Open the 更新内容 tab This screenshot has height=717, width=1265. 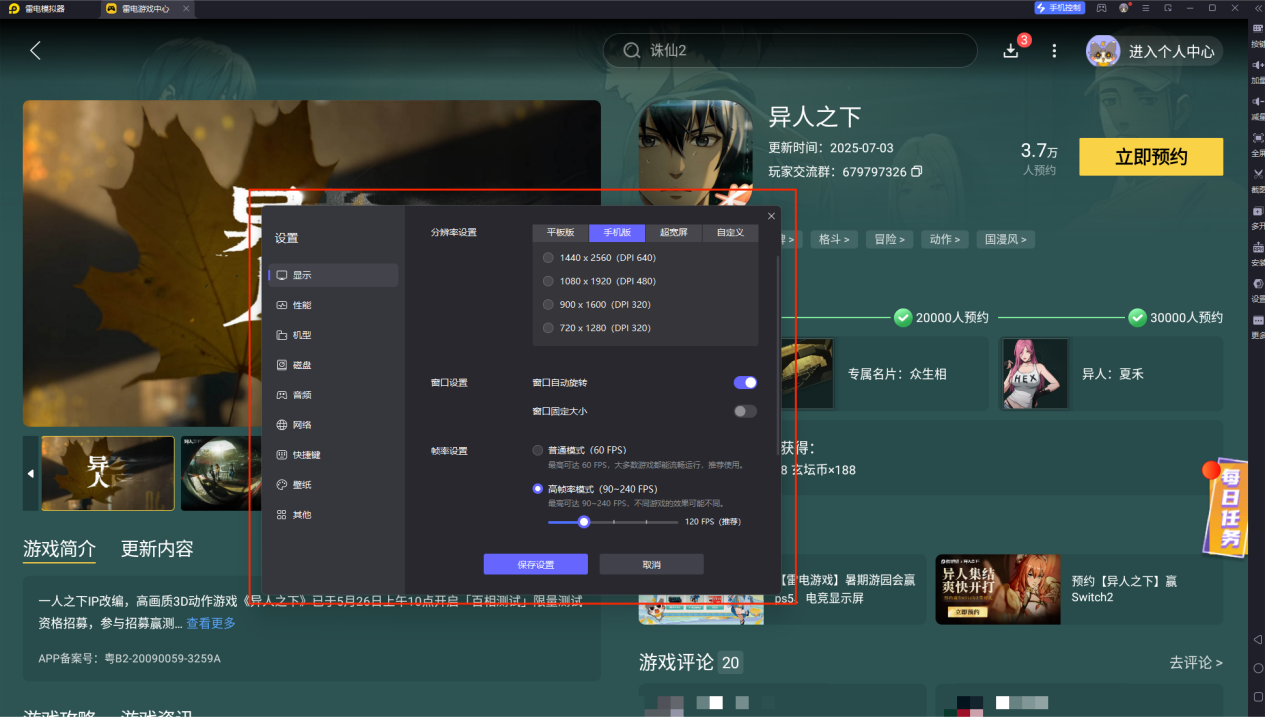157,549
